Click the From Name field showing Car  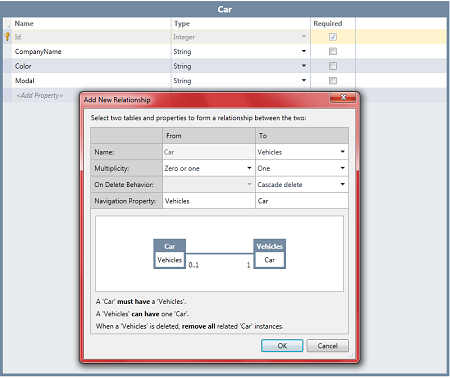pos(209,152)
